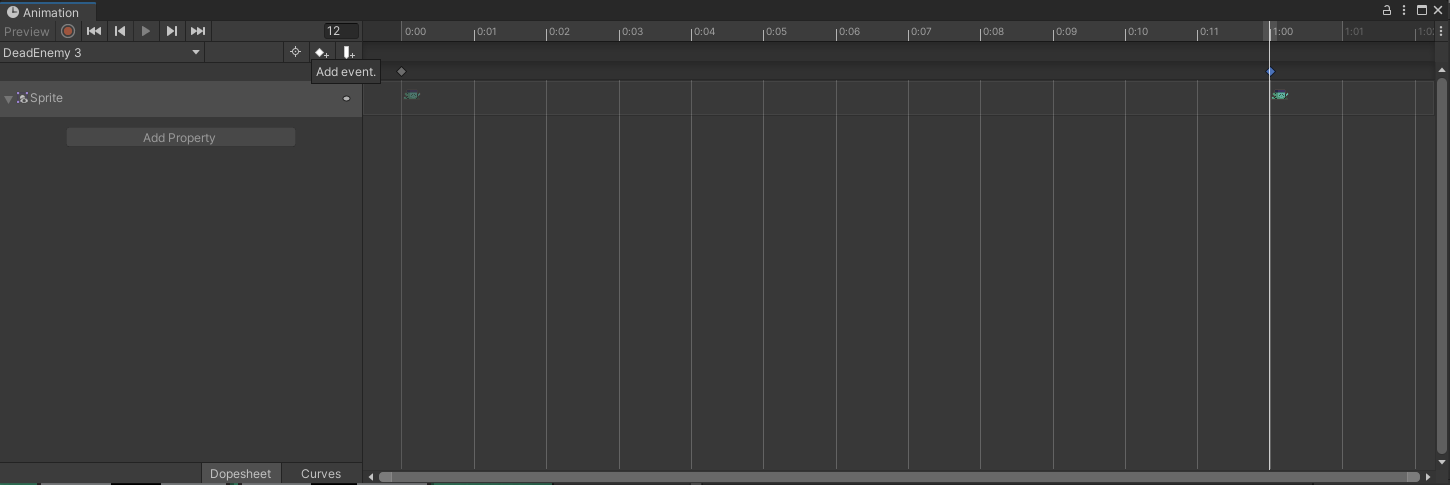
Task: Click the horizontal timeline scrollbar
Action: [898, 477]
